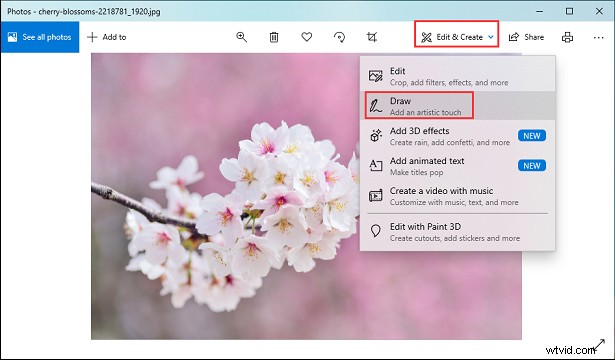Open the three-dots more options menu
The image size is (615, 360).
tap(599, 38)
